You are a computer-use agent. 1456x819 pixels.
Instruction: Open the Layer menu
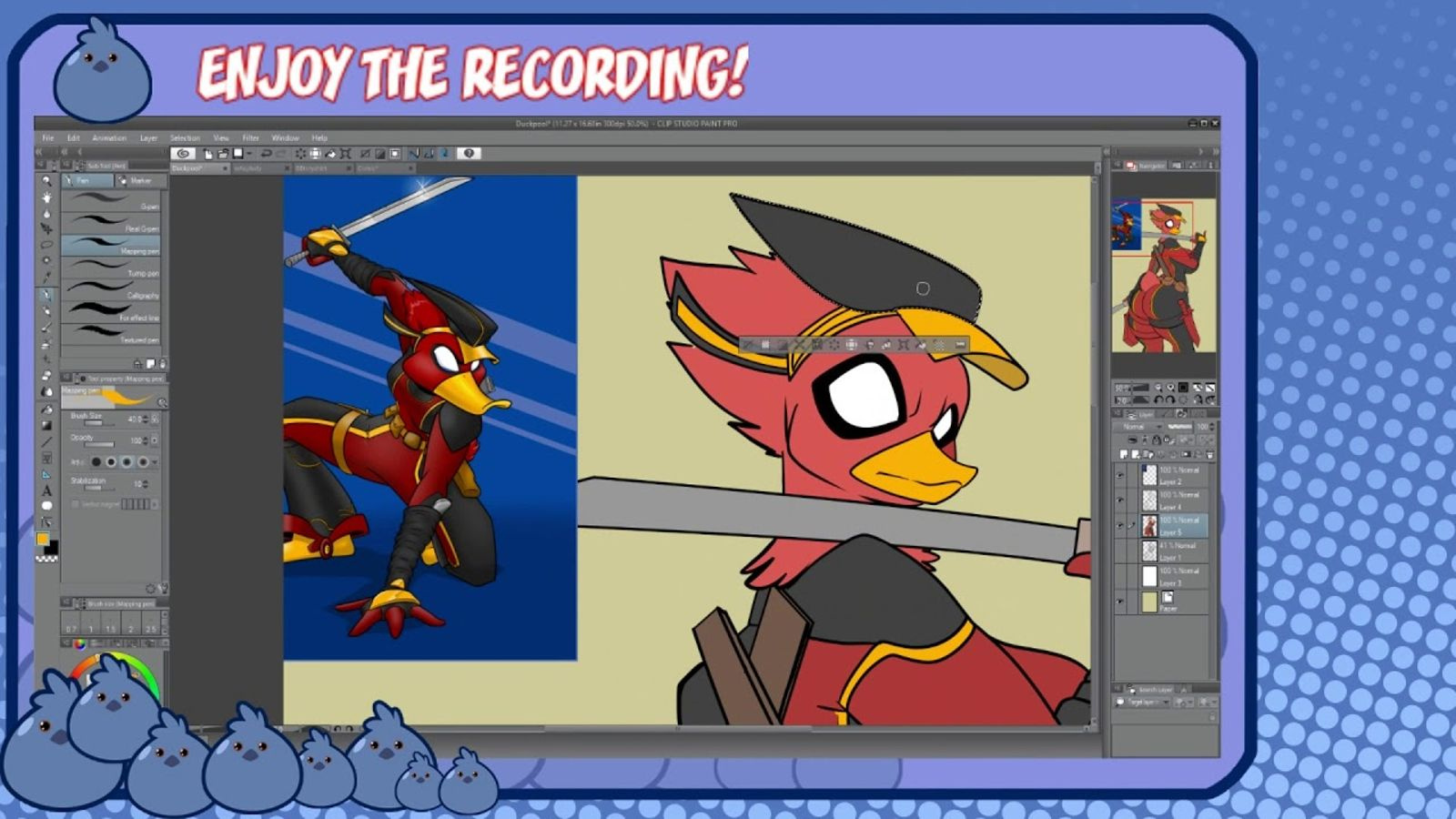148,138
